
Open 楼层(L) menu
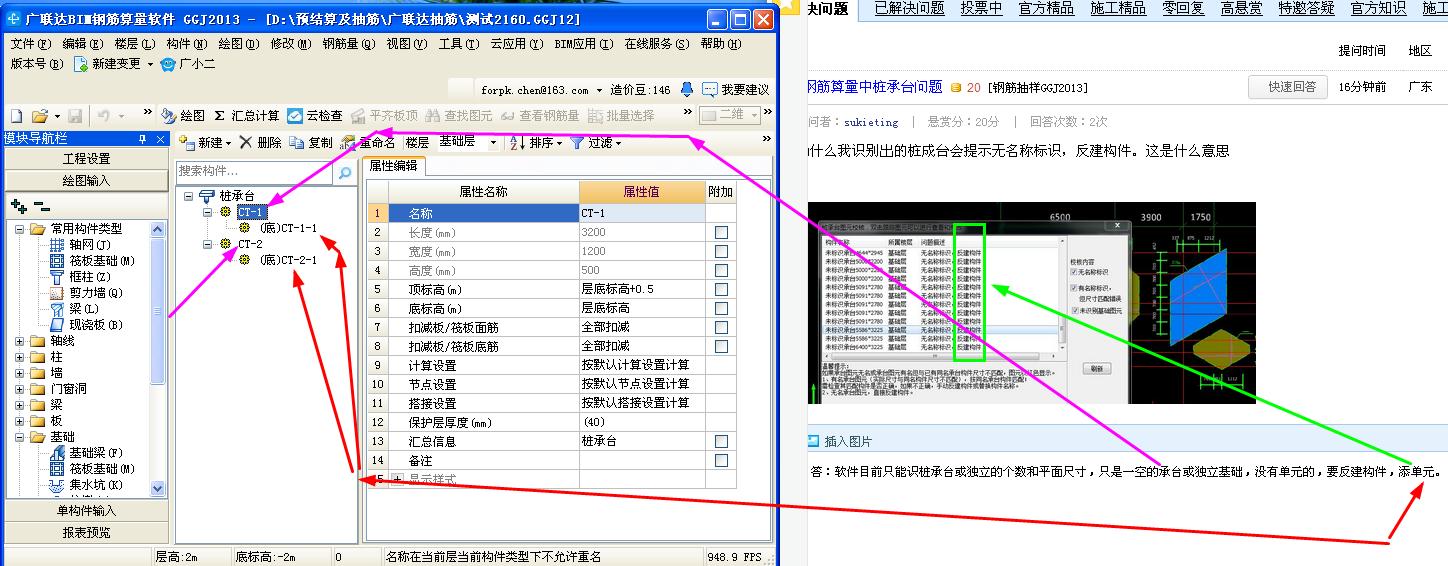pos(135,44)
